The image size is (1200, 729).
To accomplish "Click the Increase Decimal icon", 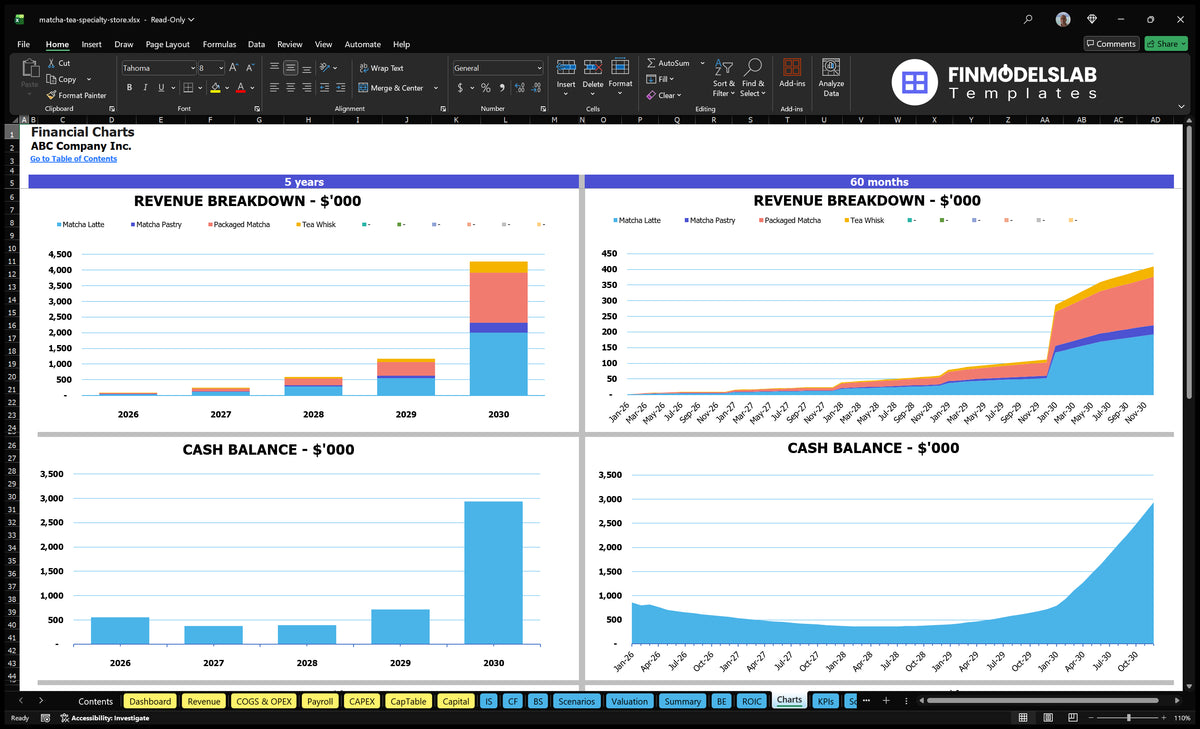I will point(518,88).
